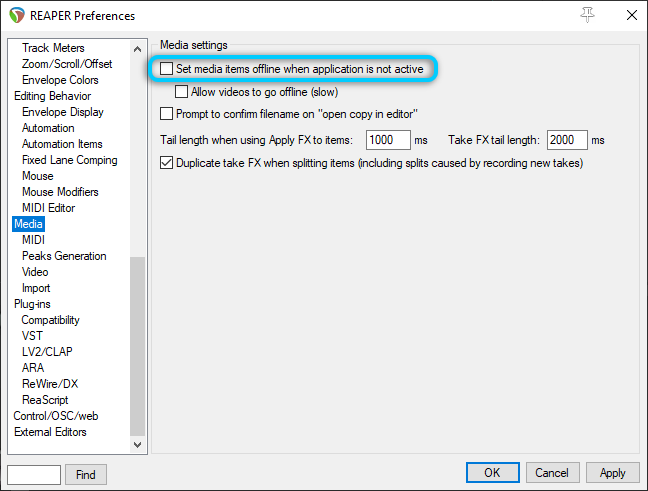Open Peaks Generation settings page
The height and width of the screenshot is (491, 648).
(64, 256)
